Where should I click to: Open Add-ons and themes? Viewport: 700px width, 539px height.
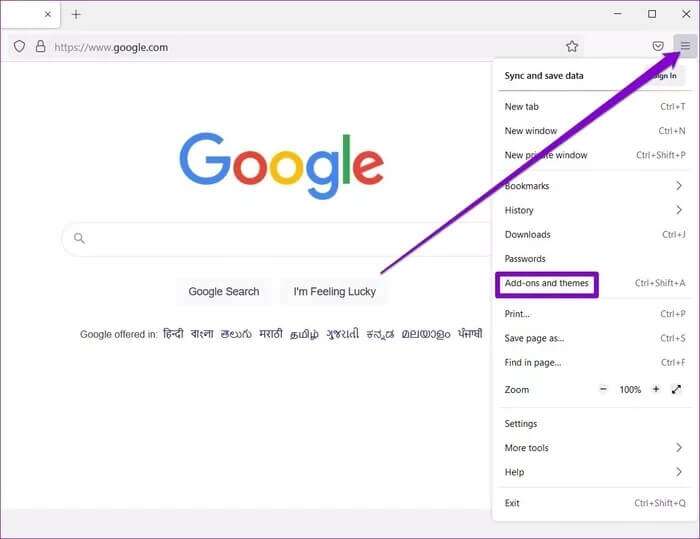pos(595,283)
